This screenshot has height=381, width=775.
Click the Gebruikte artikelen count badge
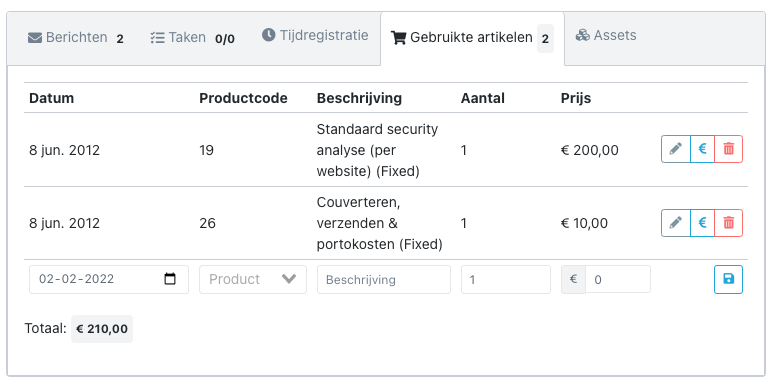coord(545,39)
